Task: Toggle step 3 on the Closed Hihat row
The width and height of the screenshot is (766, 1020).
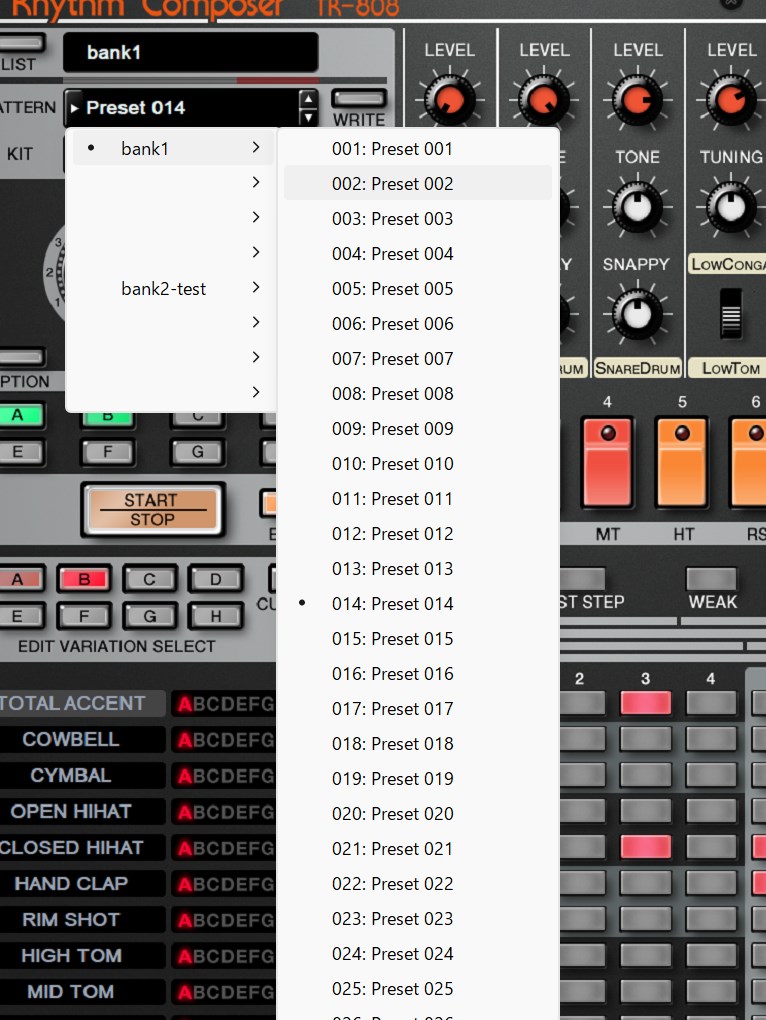Action: (x=645, y=847)
